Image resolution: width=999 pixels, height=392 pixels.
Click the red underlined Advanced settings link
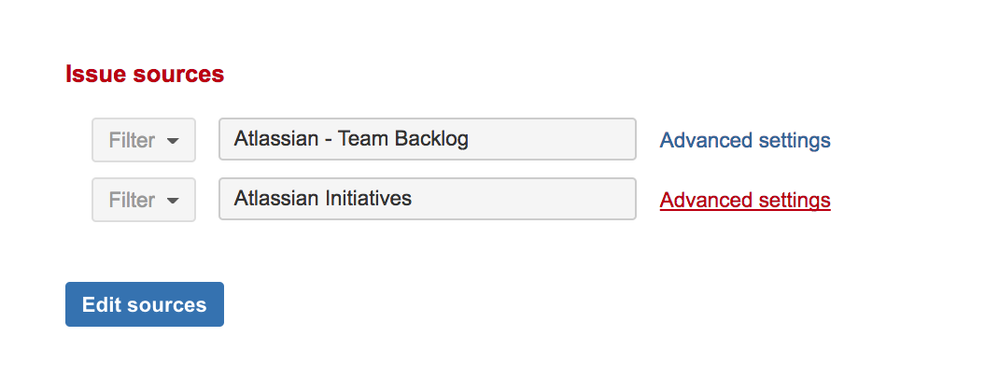tap(745, 200)
